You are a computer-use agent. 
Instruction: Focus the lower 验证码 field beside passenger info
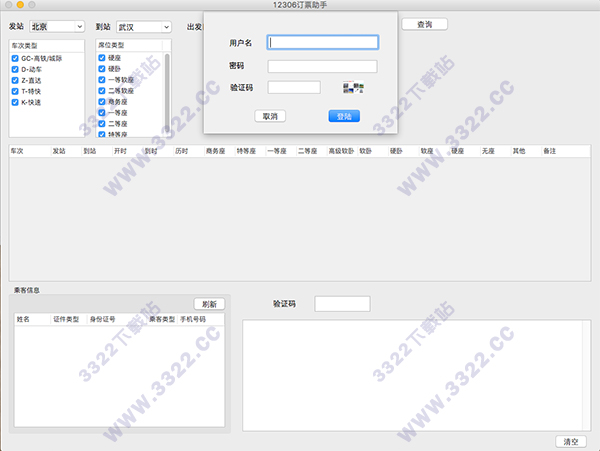pos(342,304)
